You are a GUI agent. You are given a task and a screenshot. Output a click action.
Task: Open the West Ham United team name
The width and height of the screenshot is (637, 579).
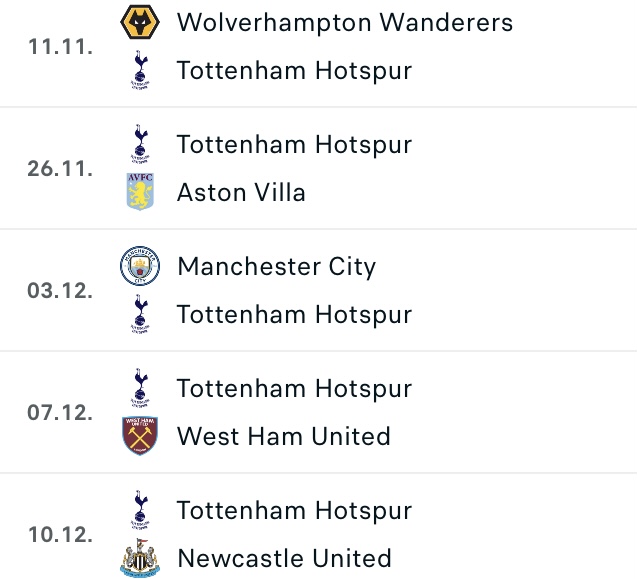pyautogui.click(x=284, y=436)
